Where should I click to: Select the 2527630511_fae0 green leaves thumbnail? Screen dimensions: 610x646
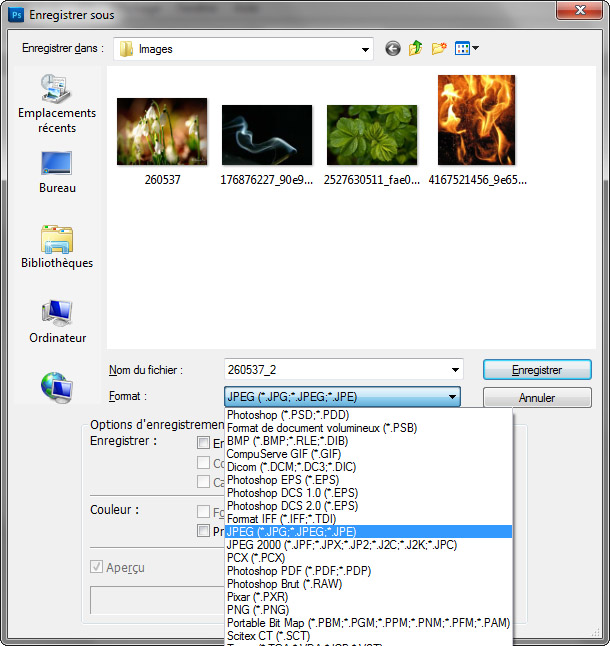click(372, 135)
